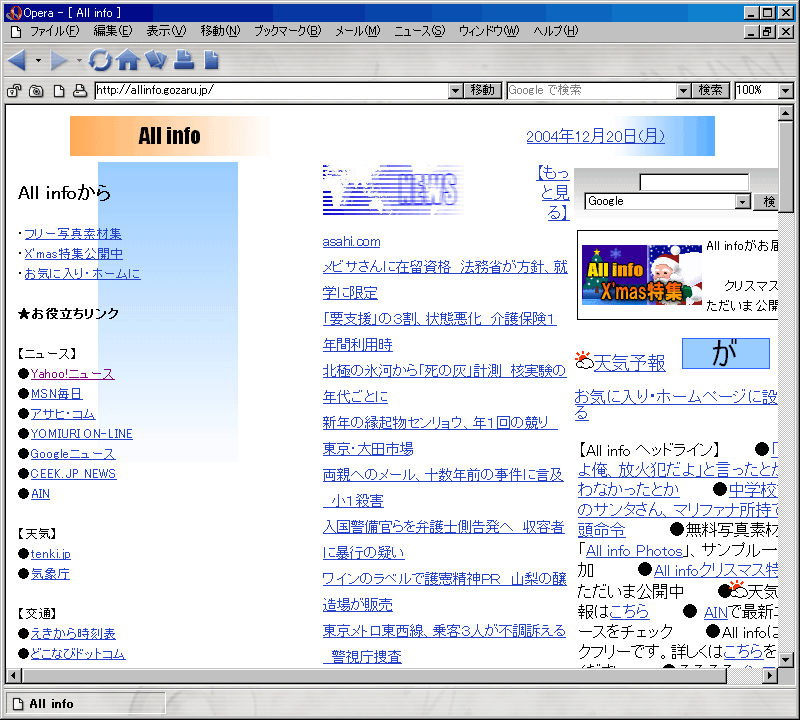Click the page's search text box

pos(694,182)
